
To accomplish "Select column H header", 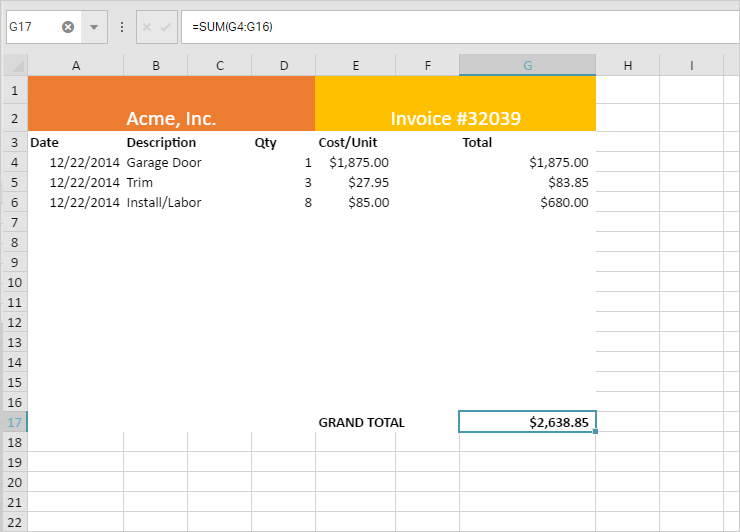I will (x=628, y=65).
